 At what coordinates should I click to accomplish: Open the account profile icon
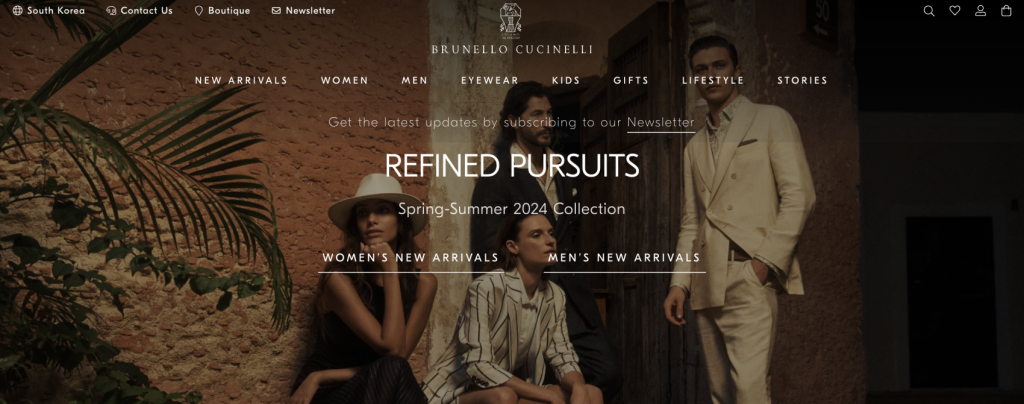point(980,10)
